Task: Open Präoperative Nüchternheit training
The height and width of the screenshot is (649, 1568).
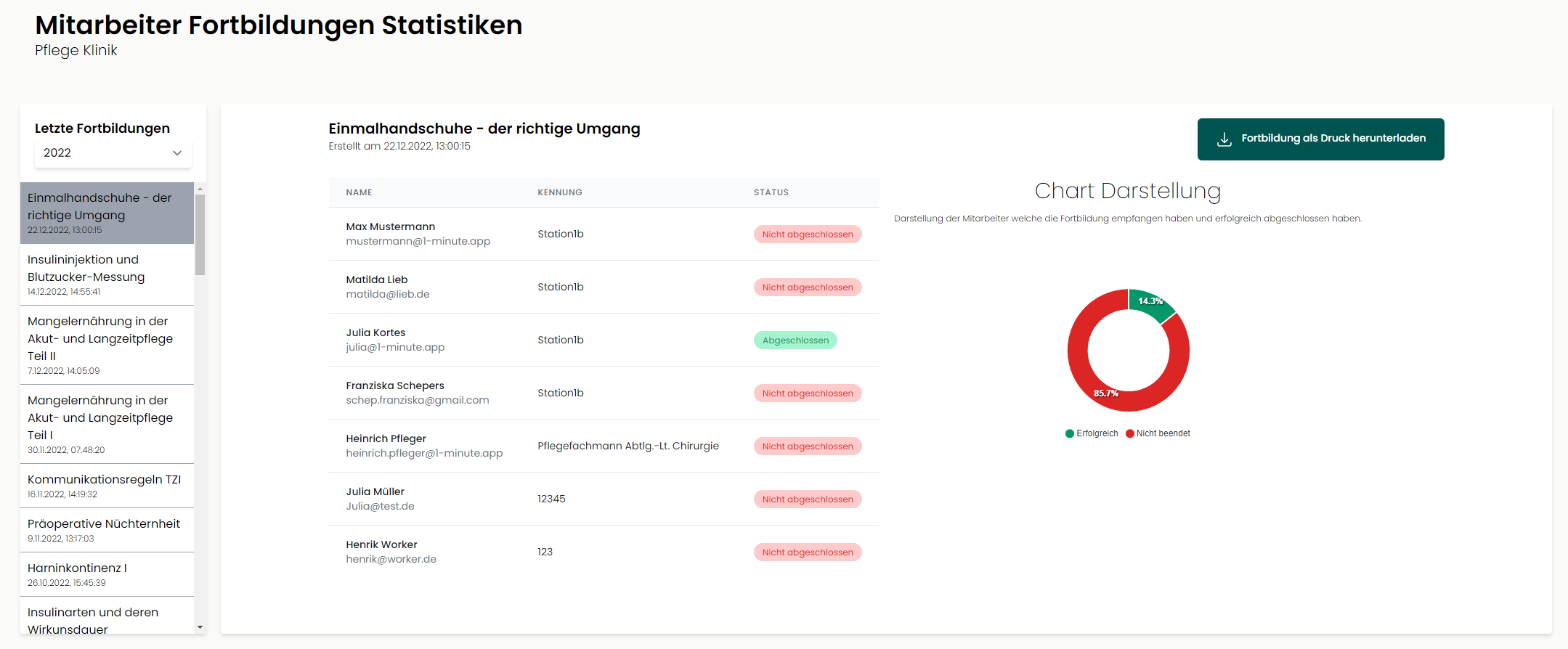Action: pos(107,530)
